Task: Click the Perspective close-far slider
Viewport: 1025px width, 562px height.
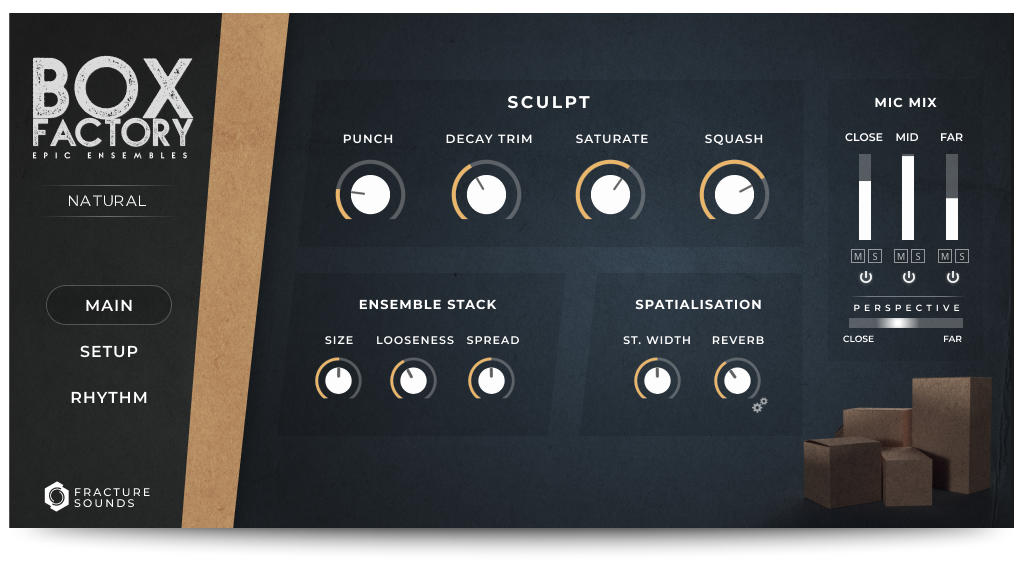Action: [x=905, y=323]
